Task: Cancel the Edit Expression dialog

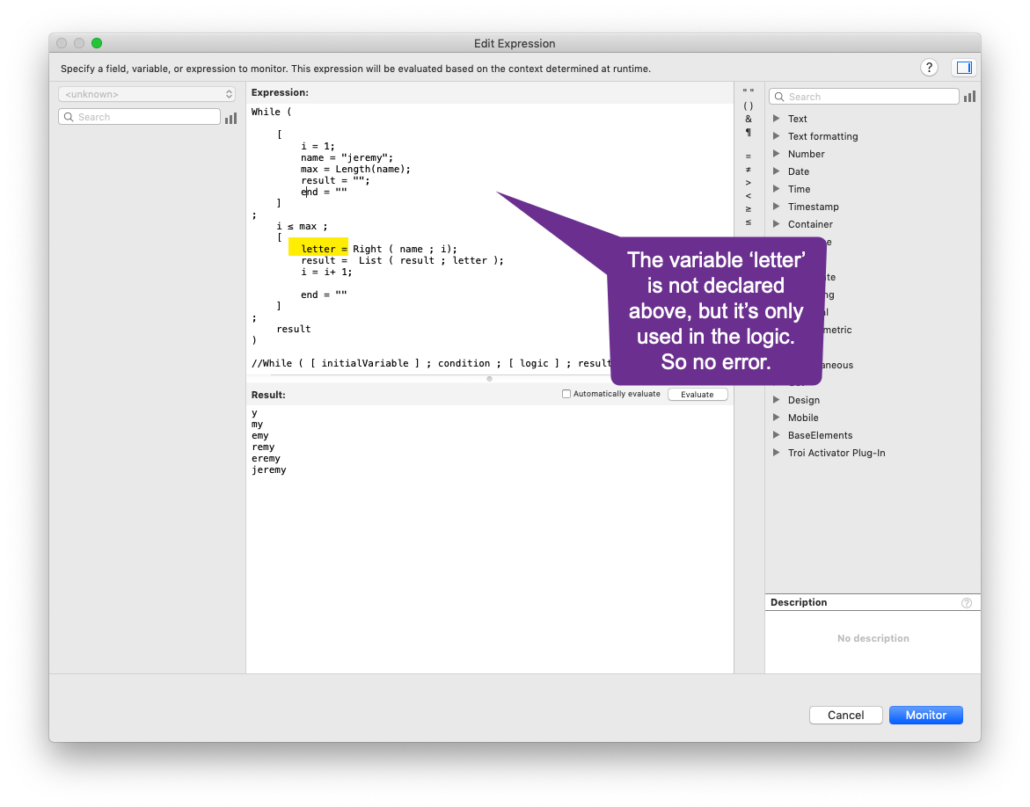Action: coord(845,715)
